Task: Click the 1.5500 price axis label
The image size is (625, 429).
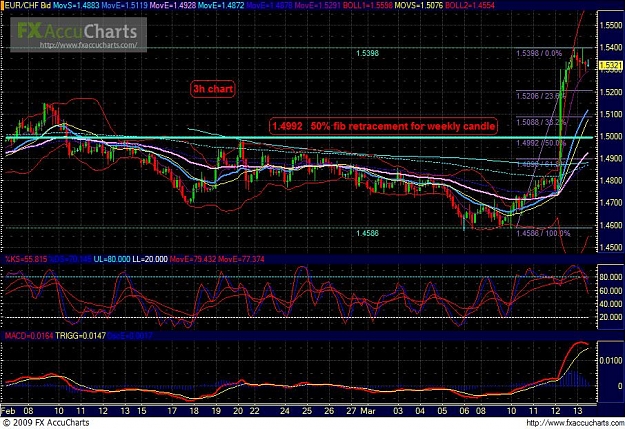Action: pyautogui.click(x=611, y=26)
